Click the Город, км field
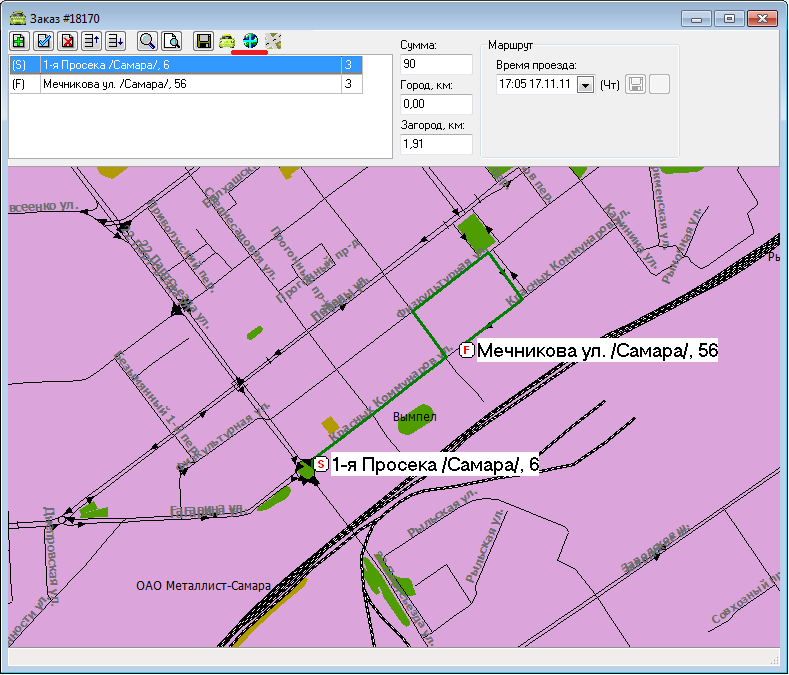Viewport: 789px width, 675px height. pyautogui.click(x=435, y=104)
